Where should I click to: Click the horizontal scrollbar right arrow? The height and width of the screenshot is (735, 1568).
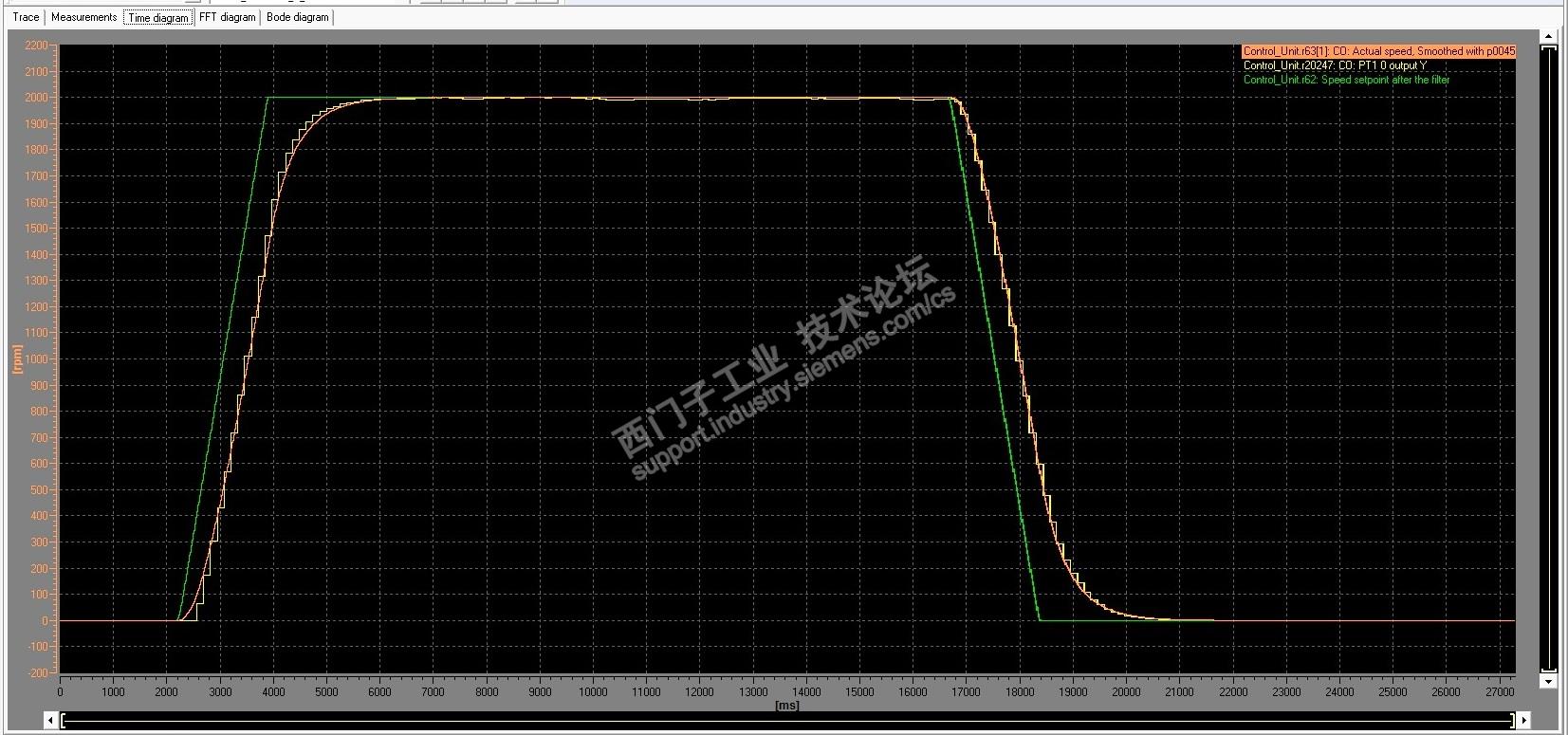click(1523, 721)
